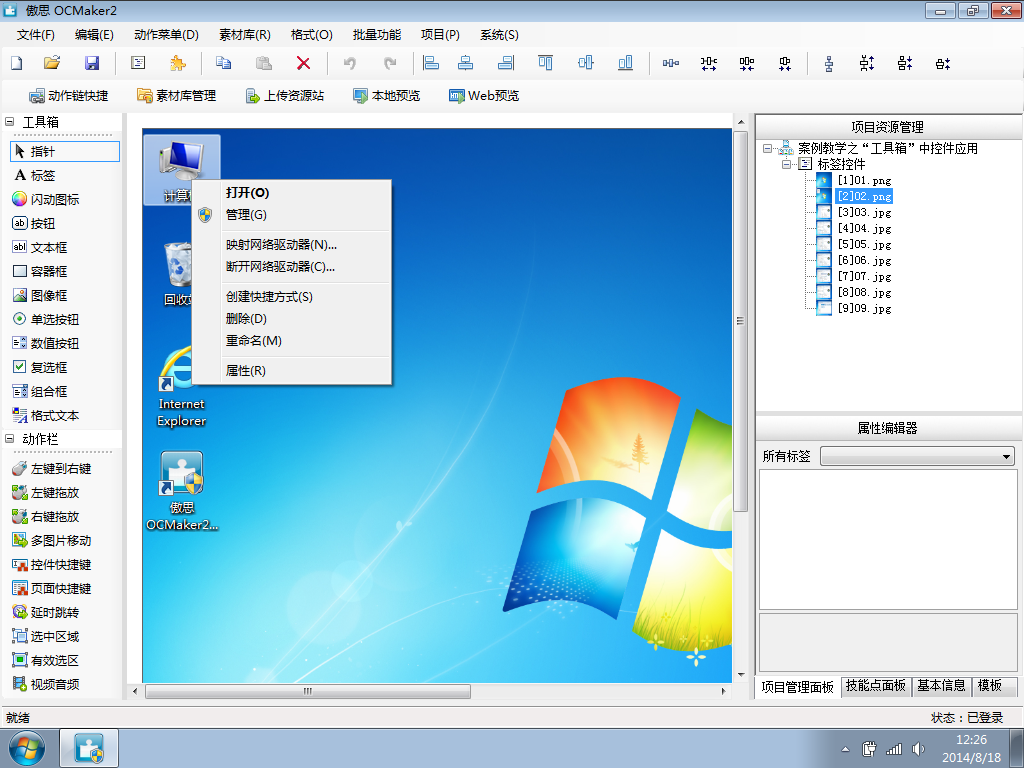Collapse the 标签控件 tree node
1024x768 pixels.
[787, 164]
